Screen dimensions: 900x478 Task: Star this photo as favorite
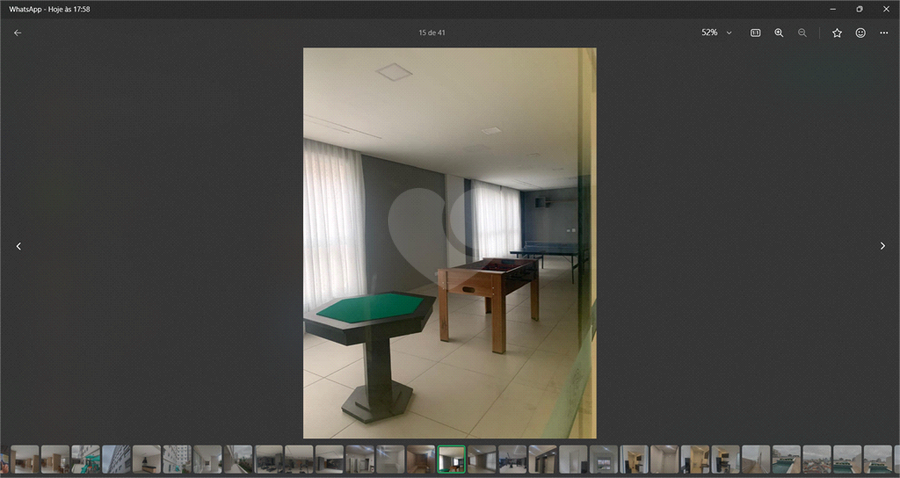[837, 33]
